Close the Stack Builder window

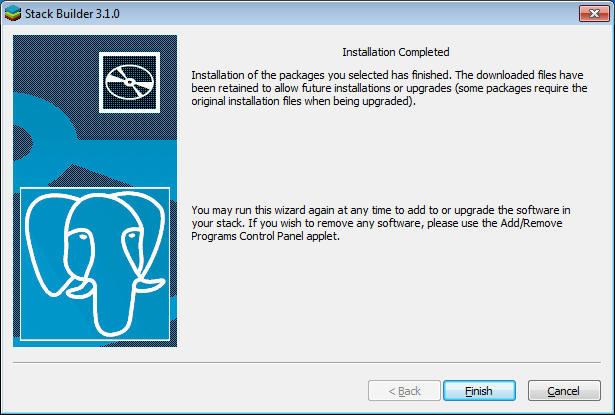tap(594, 14)
